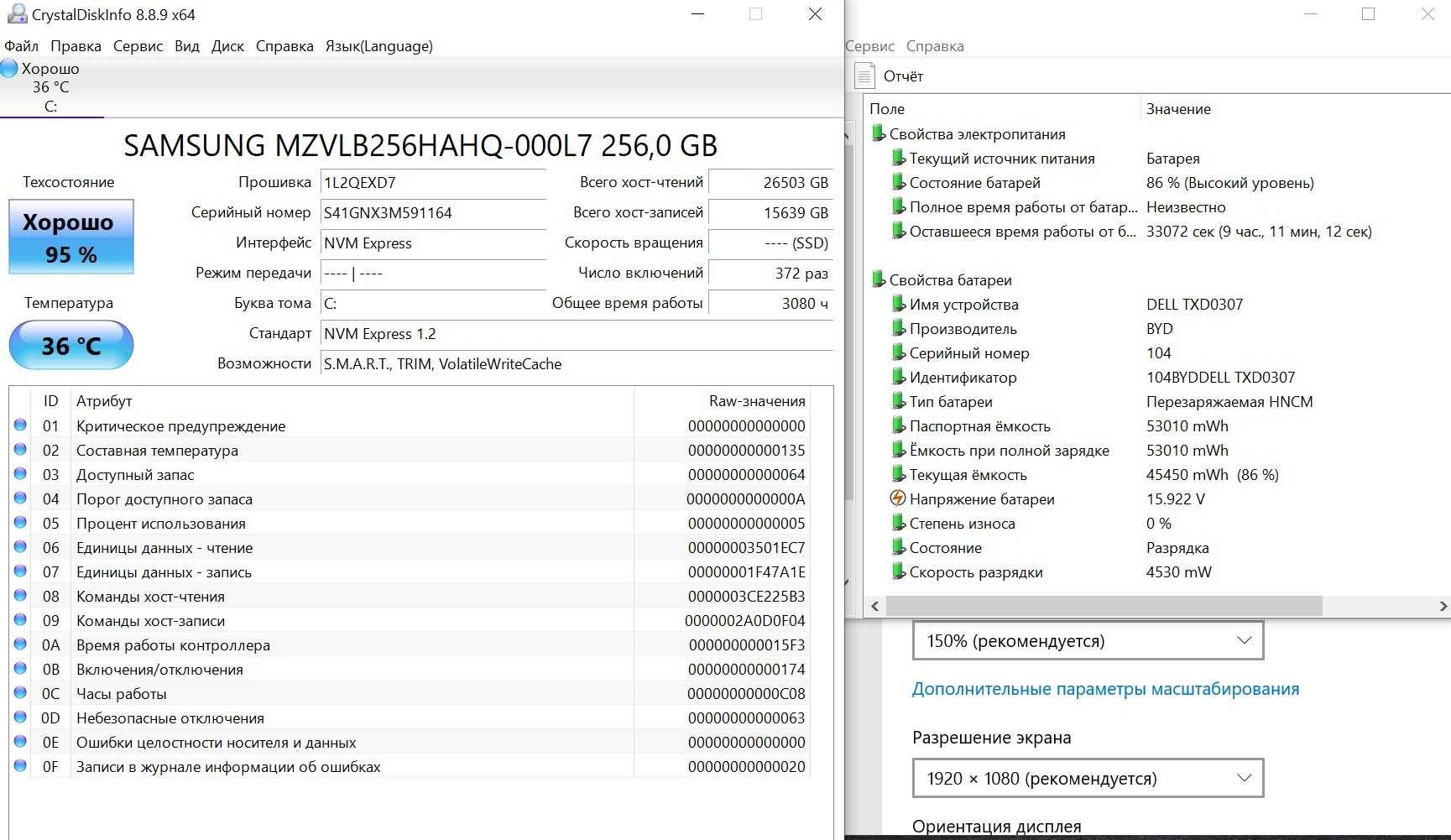The height and width of the screenshot is (840, 1451).
Task: Click the Отчёт report page icon
Action: 864,76
